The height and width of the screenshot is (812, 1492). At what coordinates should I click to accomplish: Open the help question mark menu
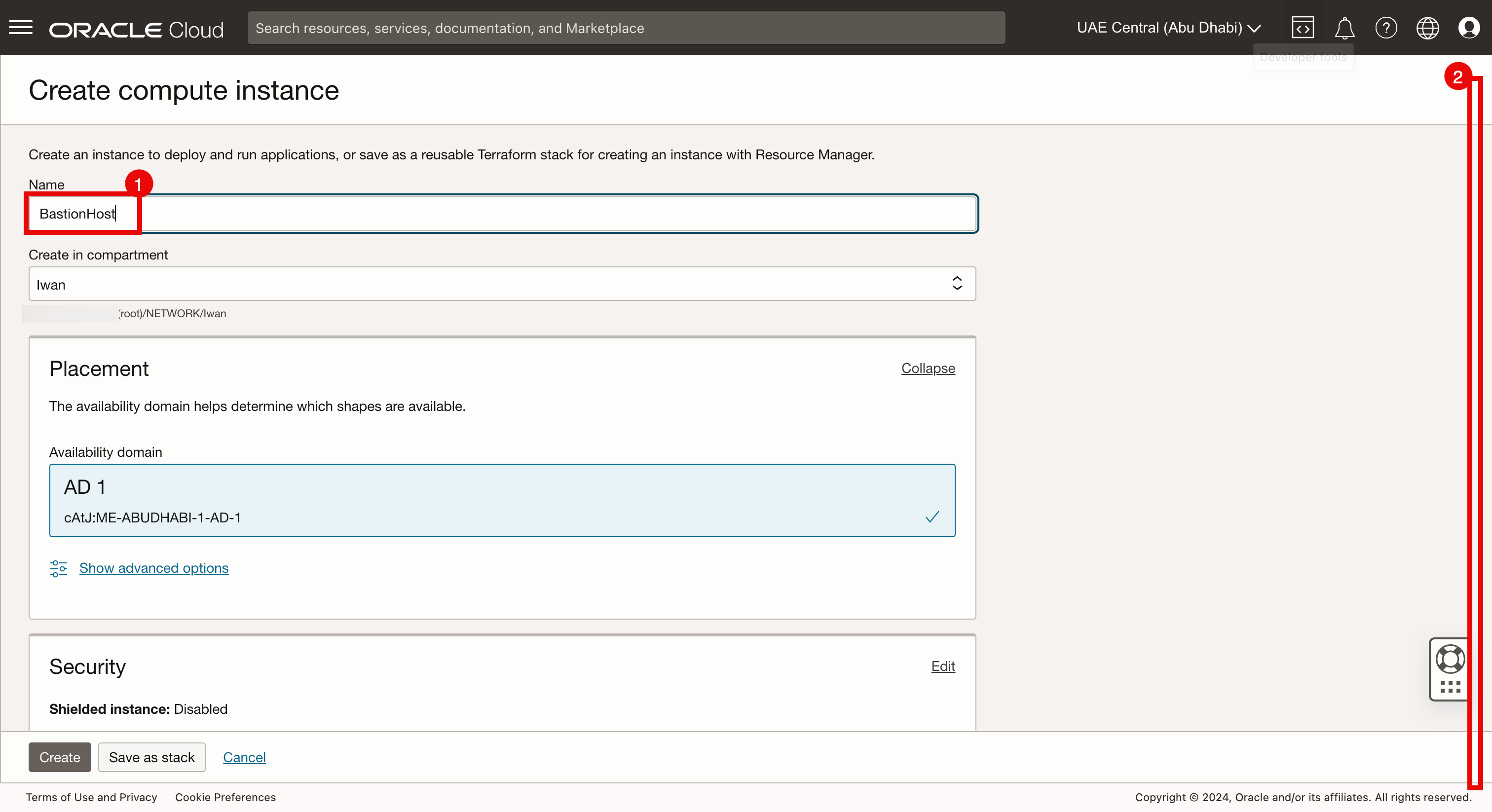coord(1386,28)
